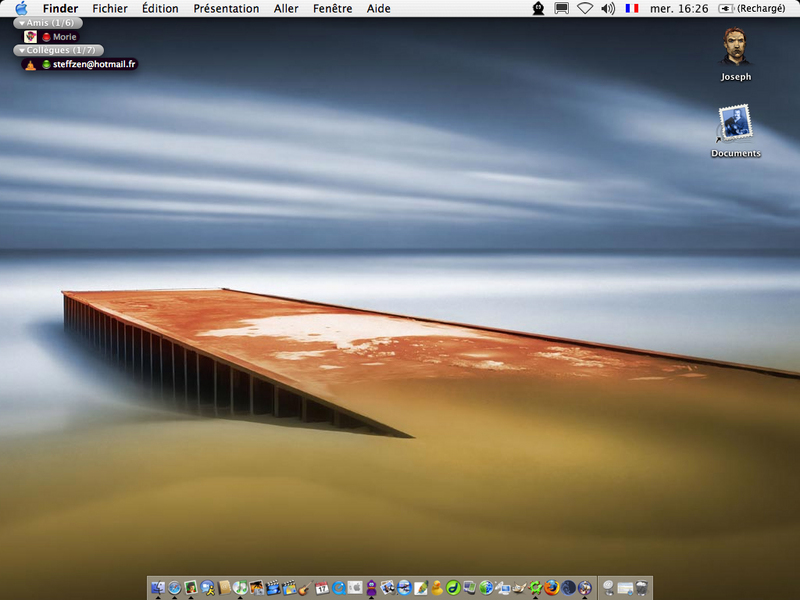This screenshot has width=800, height=600.
Task: Open the Finder application menu
Action: point(60,9)
